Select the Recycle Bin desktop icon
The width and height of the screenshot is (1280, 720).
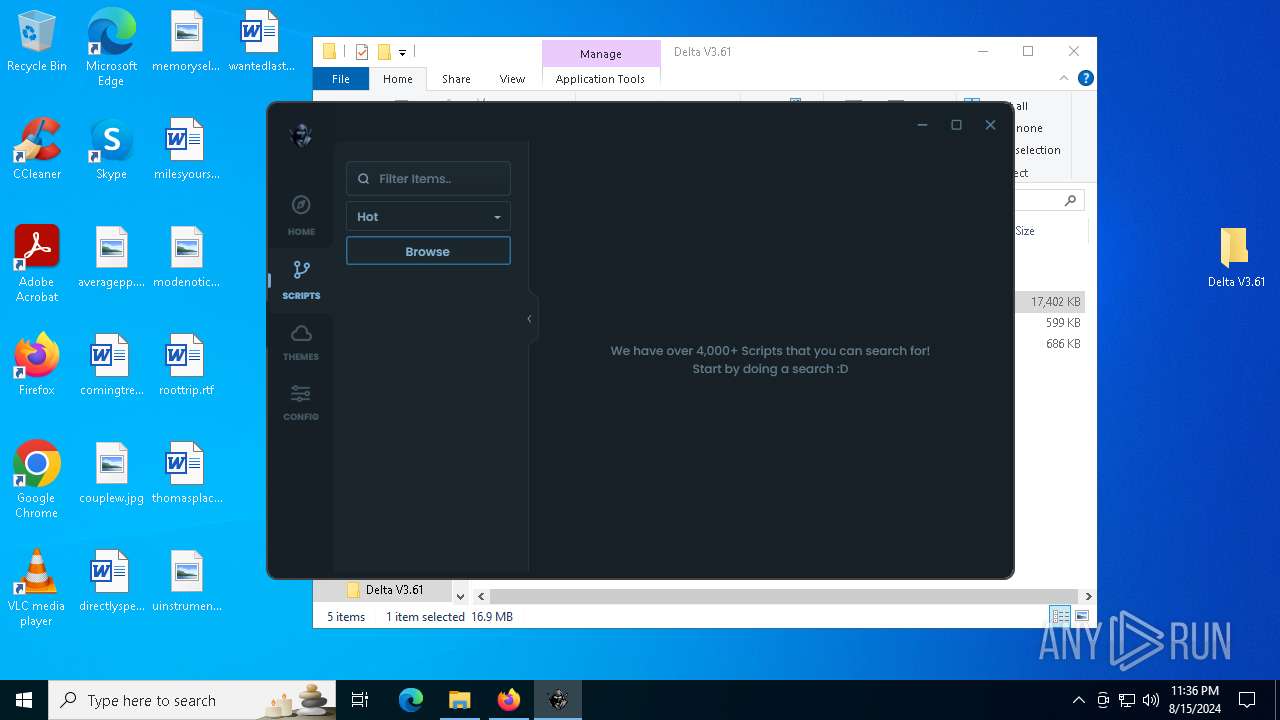(x=37, y=42)
